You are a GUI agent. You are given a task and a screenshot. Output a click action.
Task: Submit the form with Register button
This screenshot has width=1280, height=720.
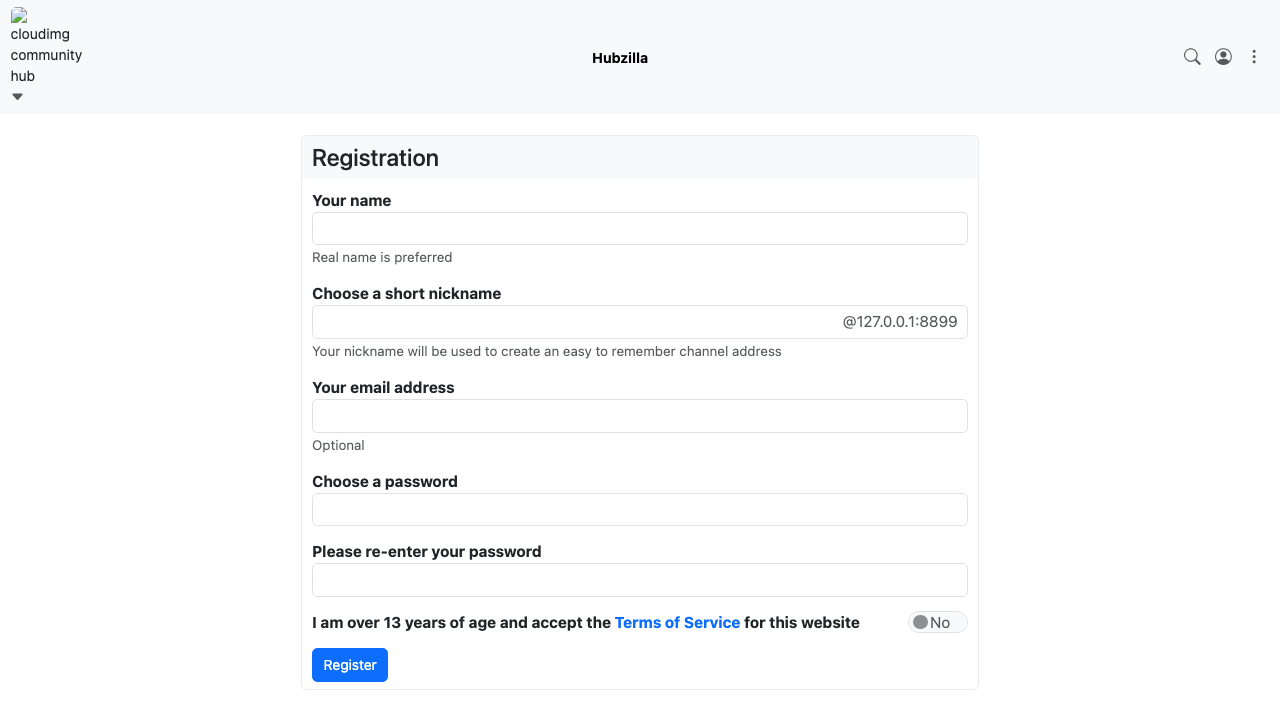click(350, 665)
